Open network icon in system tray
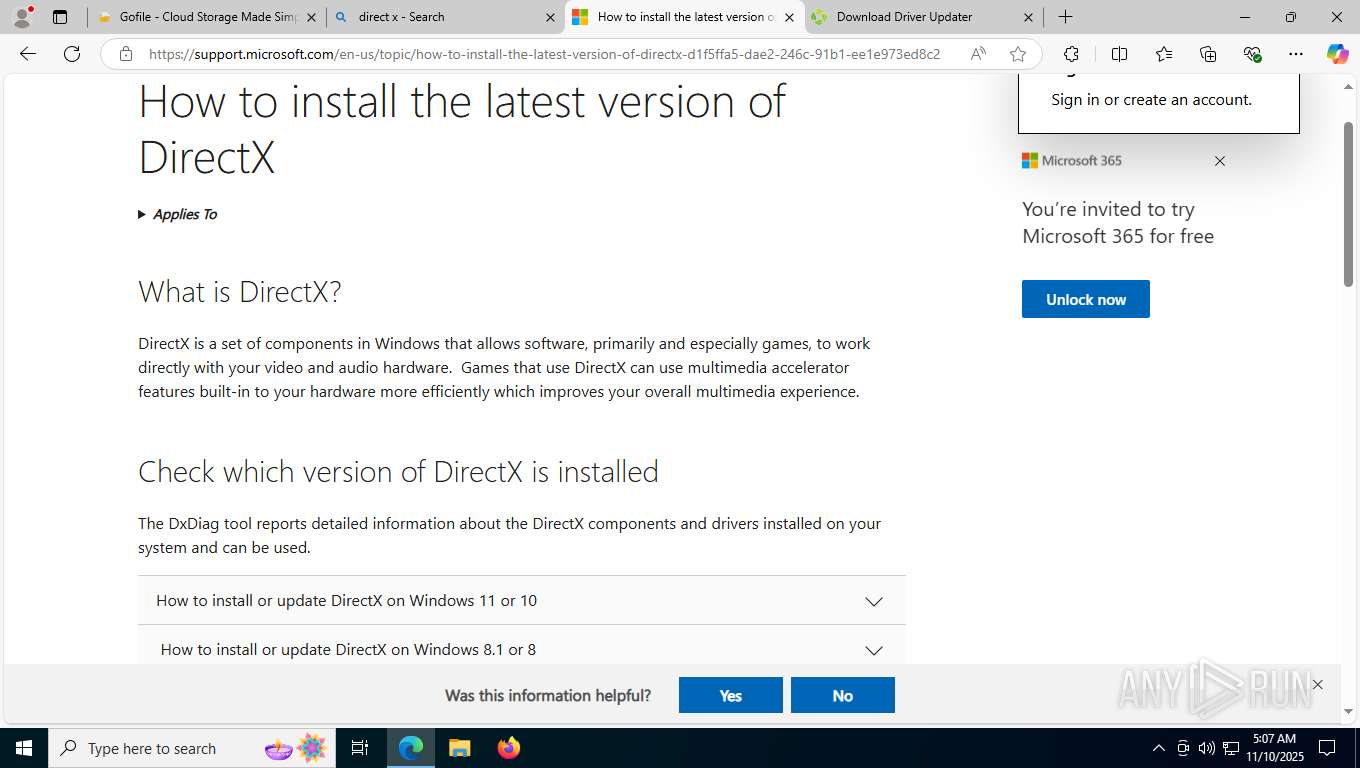This screenshot has height=768, width=1360. (x=1232, y=748)
